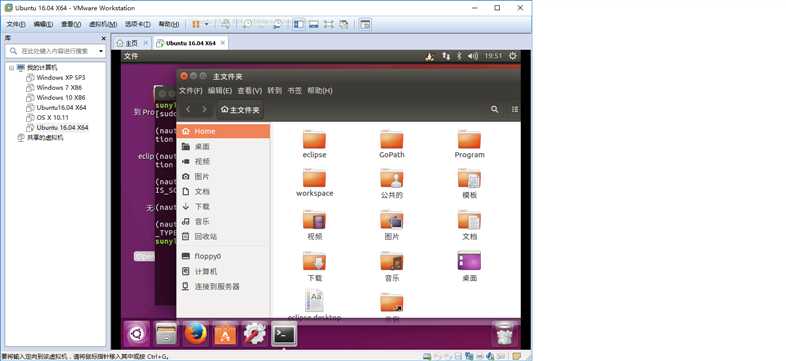This screenshot has height=361, width=786.
Task: Open the Ubuntu Dash search launcher icon
Action: point(136,334)
